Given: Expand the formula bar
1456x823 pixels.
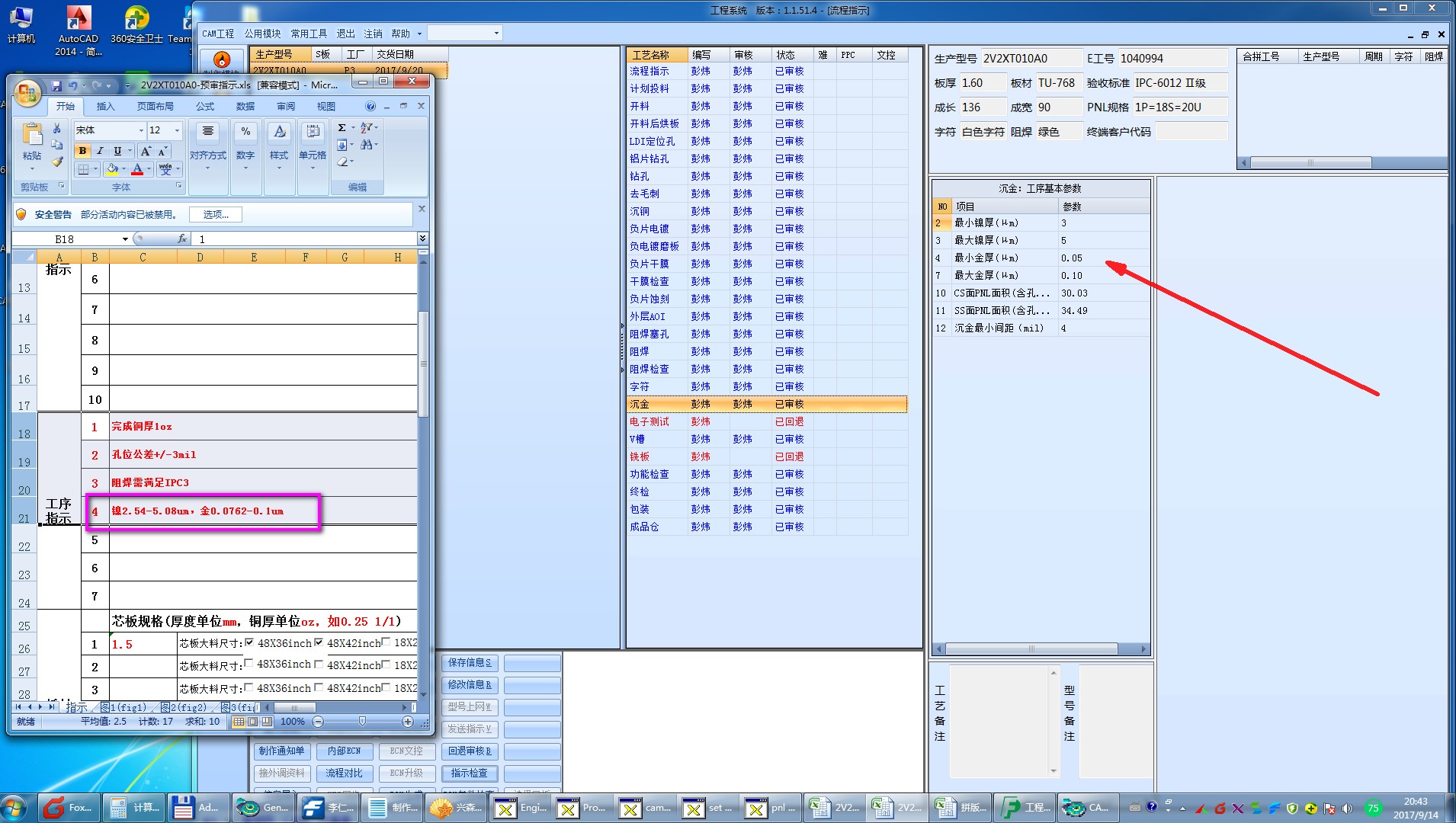Looking at the screenshot, I should 422,239.
